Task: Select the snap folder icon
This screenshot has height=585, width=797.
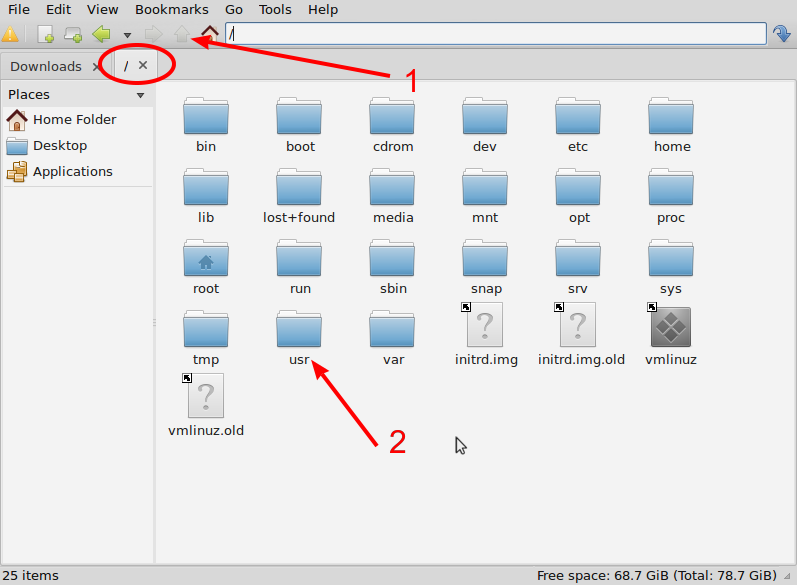Action: click(x=485, y=259)
